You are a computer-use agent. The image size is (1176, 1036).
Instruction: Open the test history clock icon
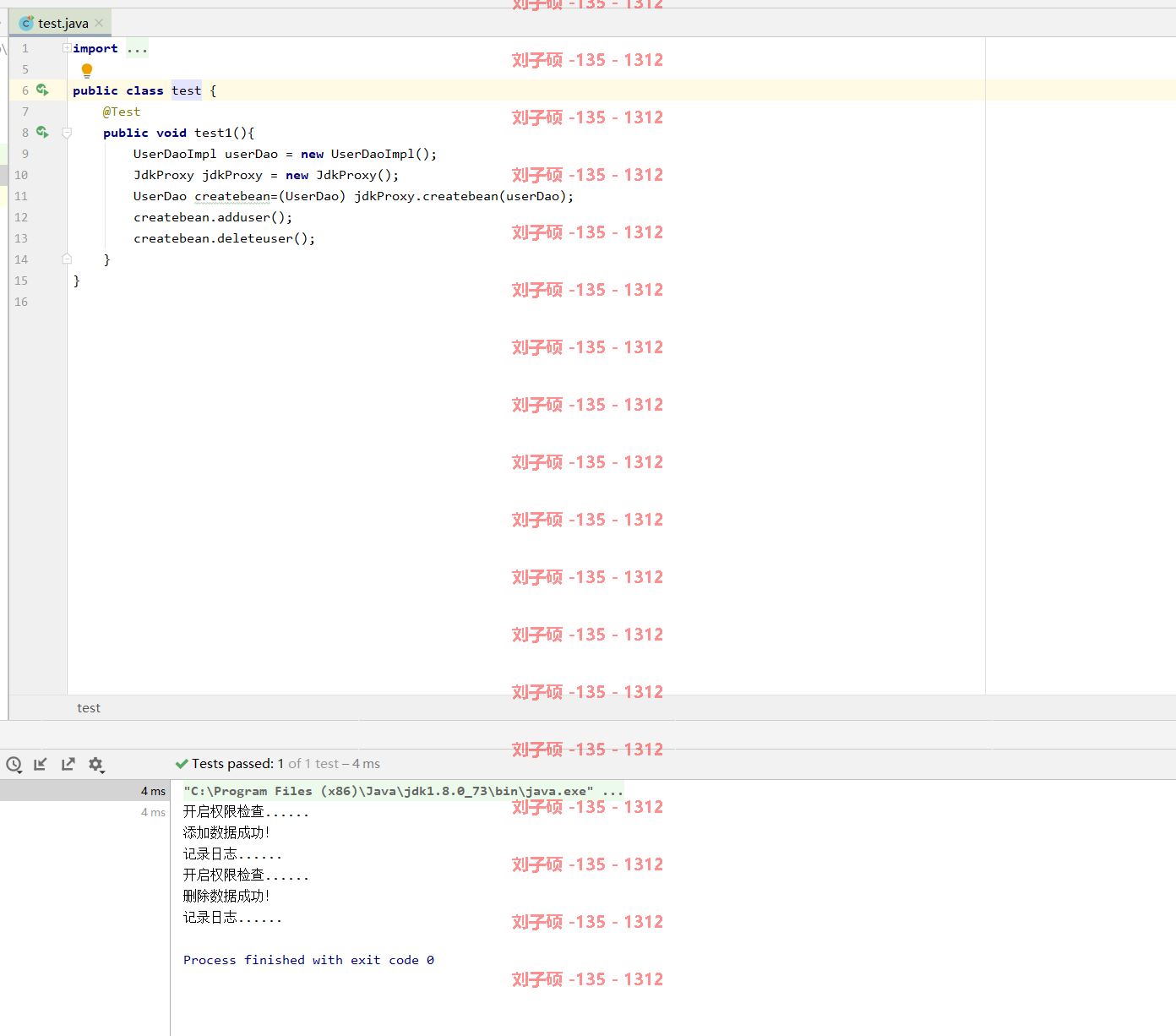tap(14, 765)
